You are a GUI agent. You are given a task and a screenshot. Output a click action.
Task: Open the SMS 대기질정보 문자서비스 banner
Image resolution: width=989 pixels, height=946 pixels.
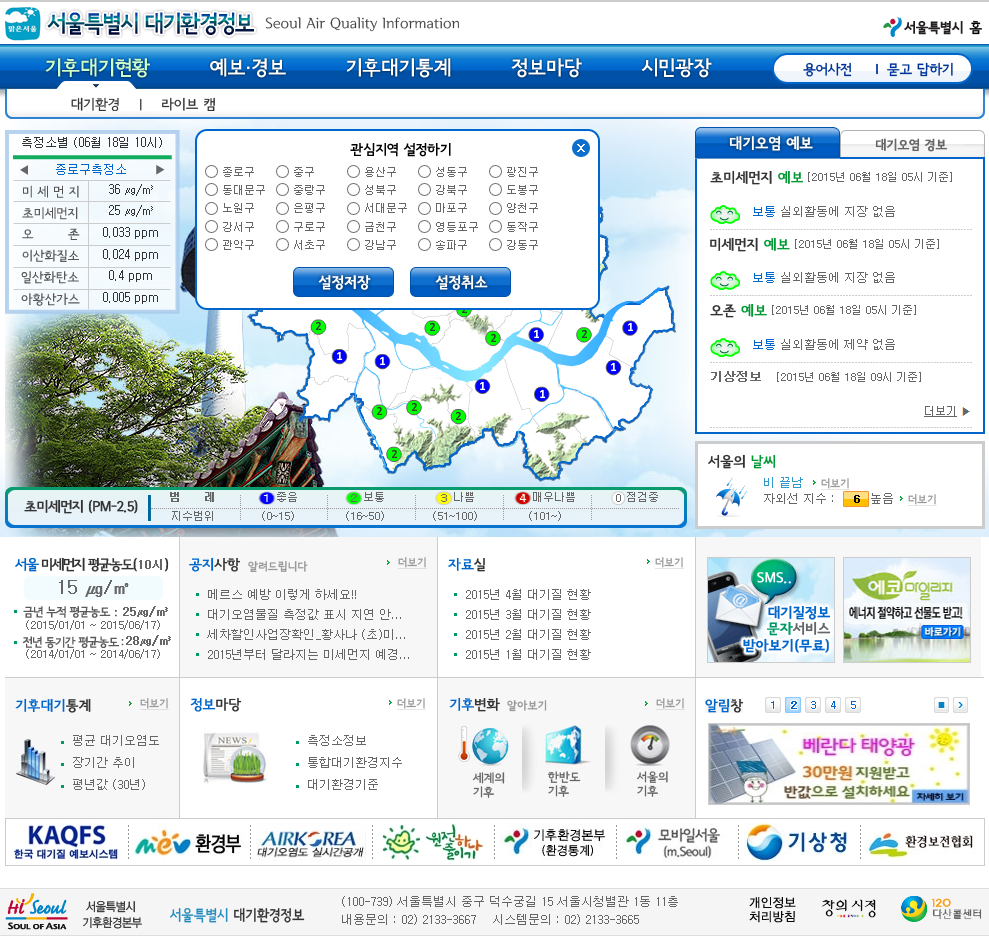point(770,609)
